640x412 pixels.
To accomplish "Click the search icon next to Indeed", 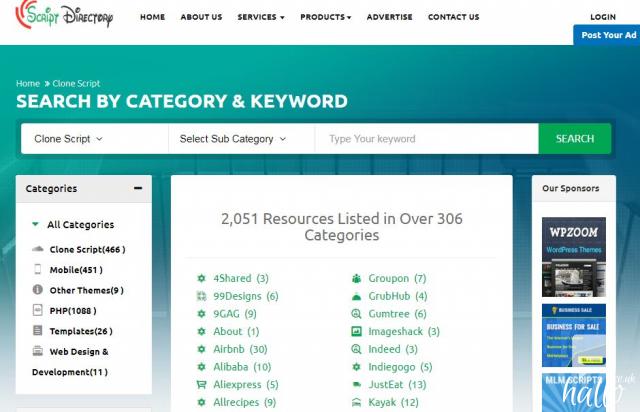I will click(x=356, y=349).
